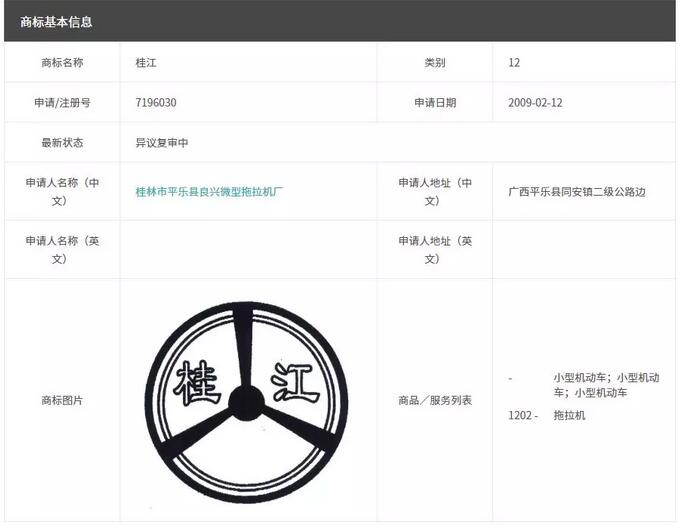Click the category value 12
This screenshot has width=683, height=526.
click(514, 62)
